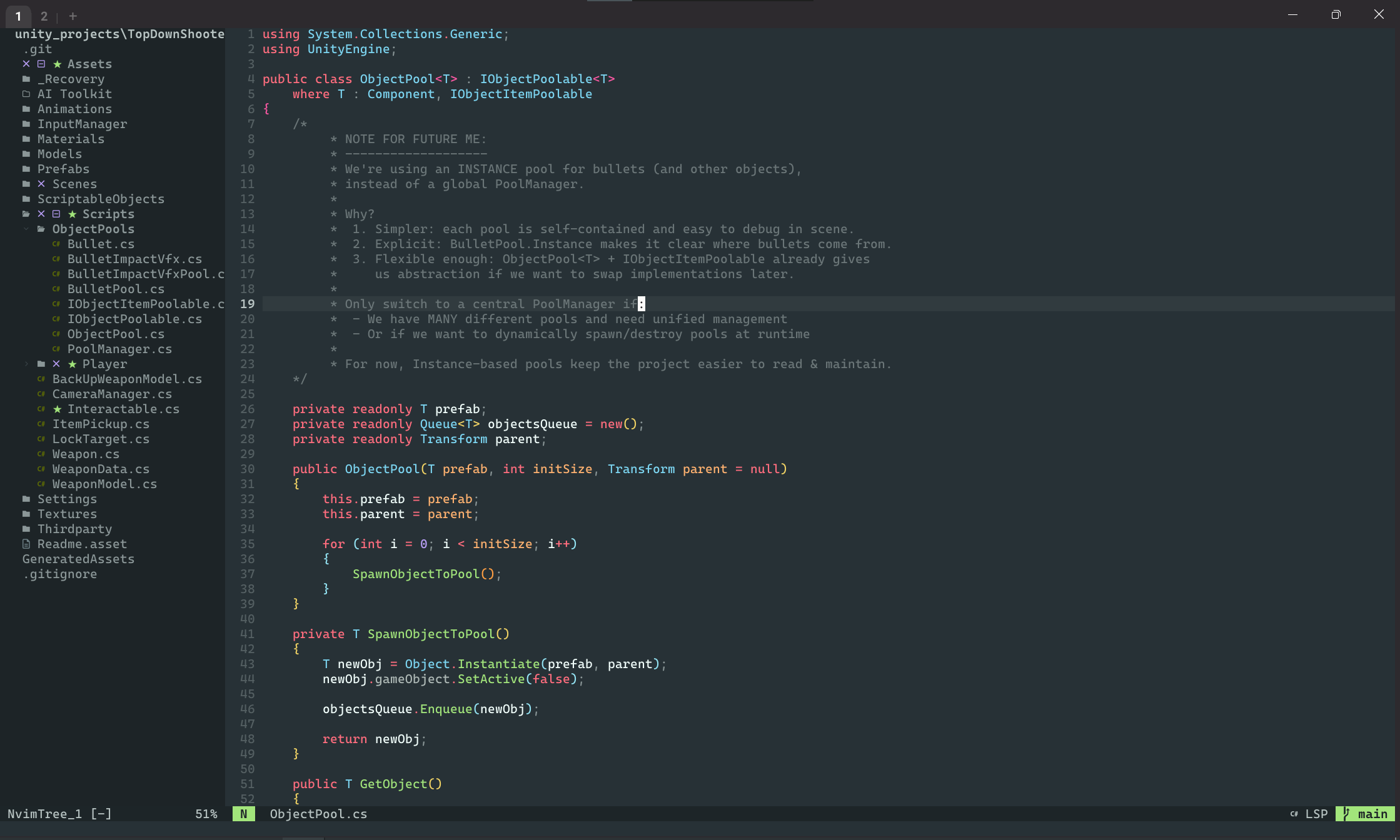Click the C# LSP icon in statusline
1400x840 pixels.
pos(1294,814)
